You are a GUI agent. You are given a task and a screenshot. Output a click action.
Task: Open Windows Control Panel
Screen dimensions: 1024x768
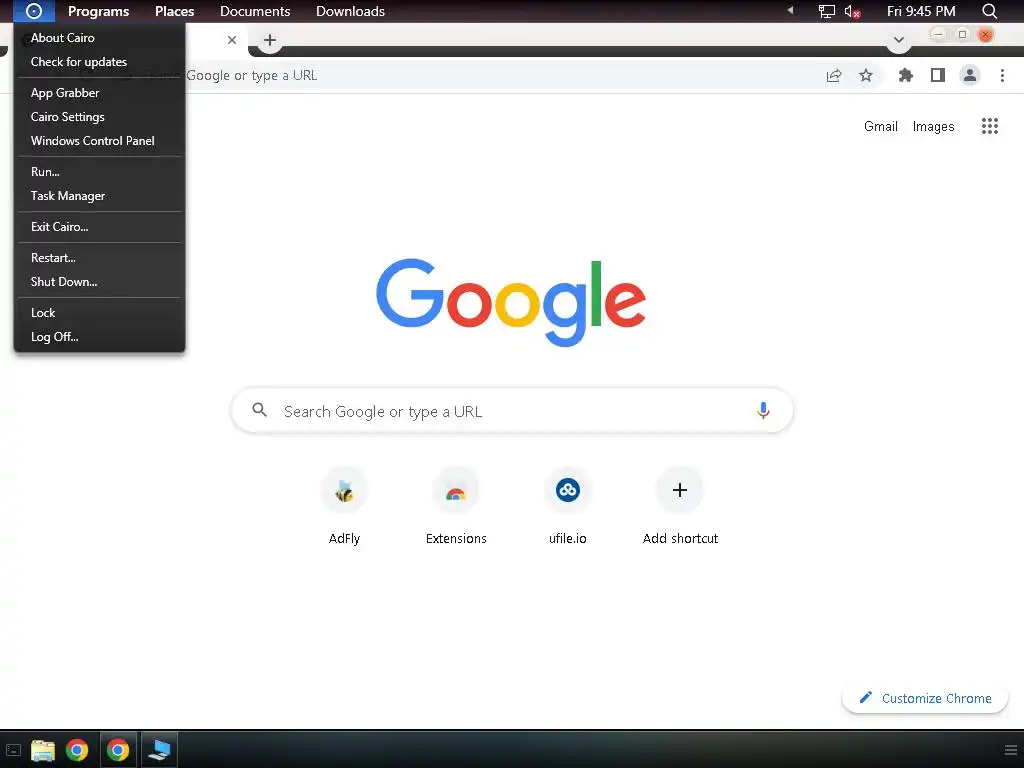coord(99,141)
